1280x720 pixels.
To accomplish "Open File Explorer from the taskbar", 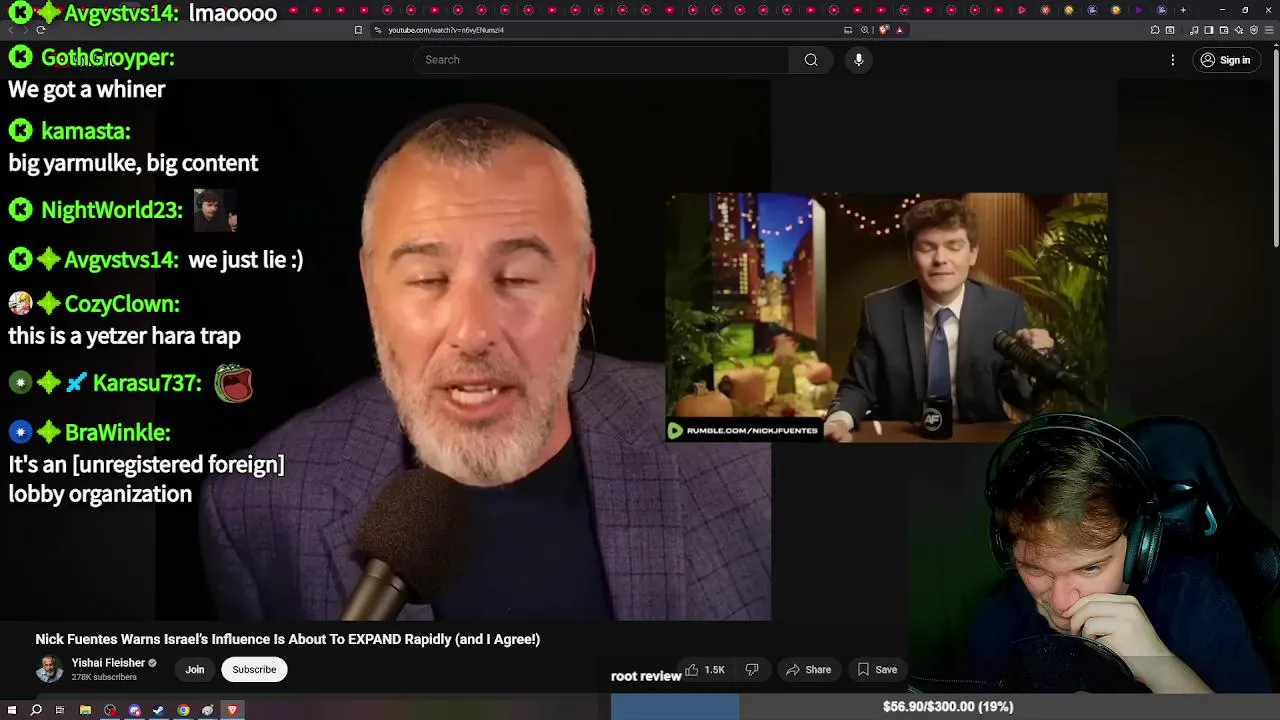I will [x=85, y=710].
